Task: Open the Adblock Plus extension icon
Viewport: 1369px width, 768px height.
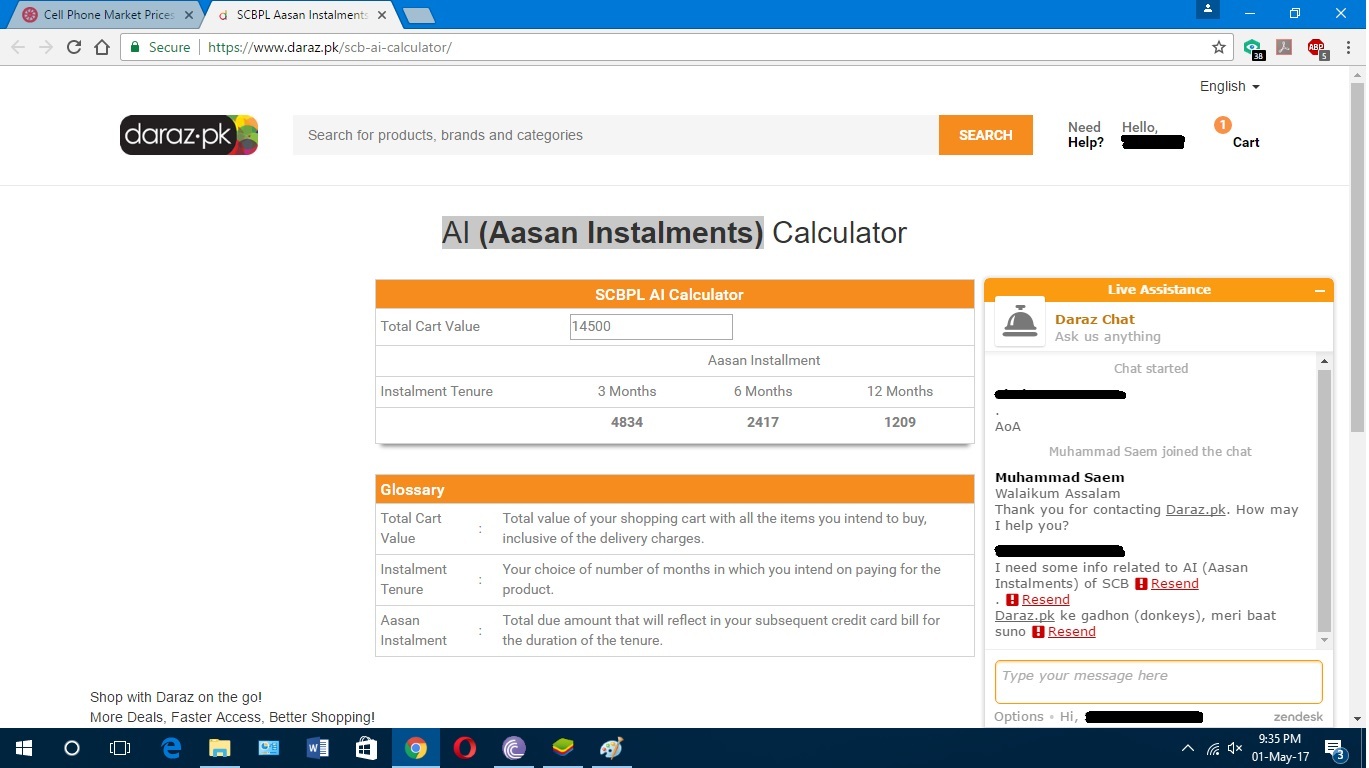Action: click(1317, 47)
